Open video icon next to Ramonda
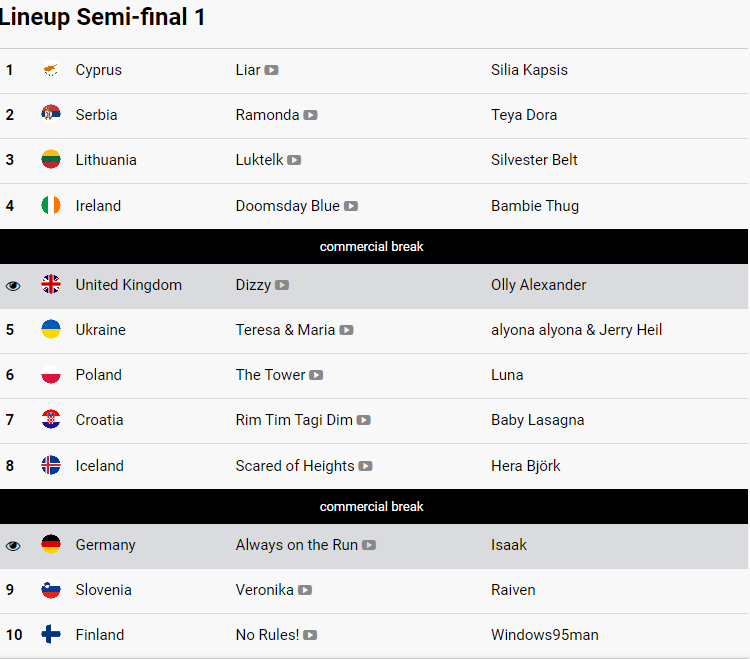This screenshot has width=750, height=659. click(x=310, y=115)
